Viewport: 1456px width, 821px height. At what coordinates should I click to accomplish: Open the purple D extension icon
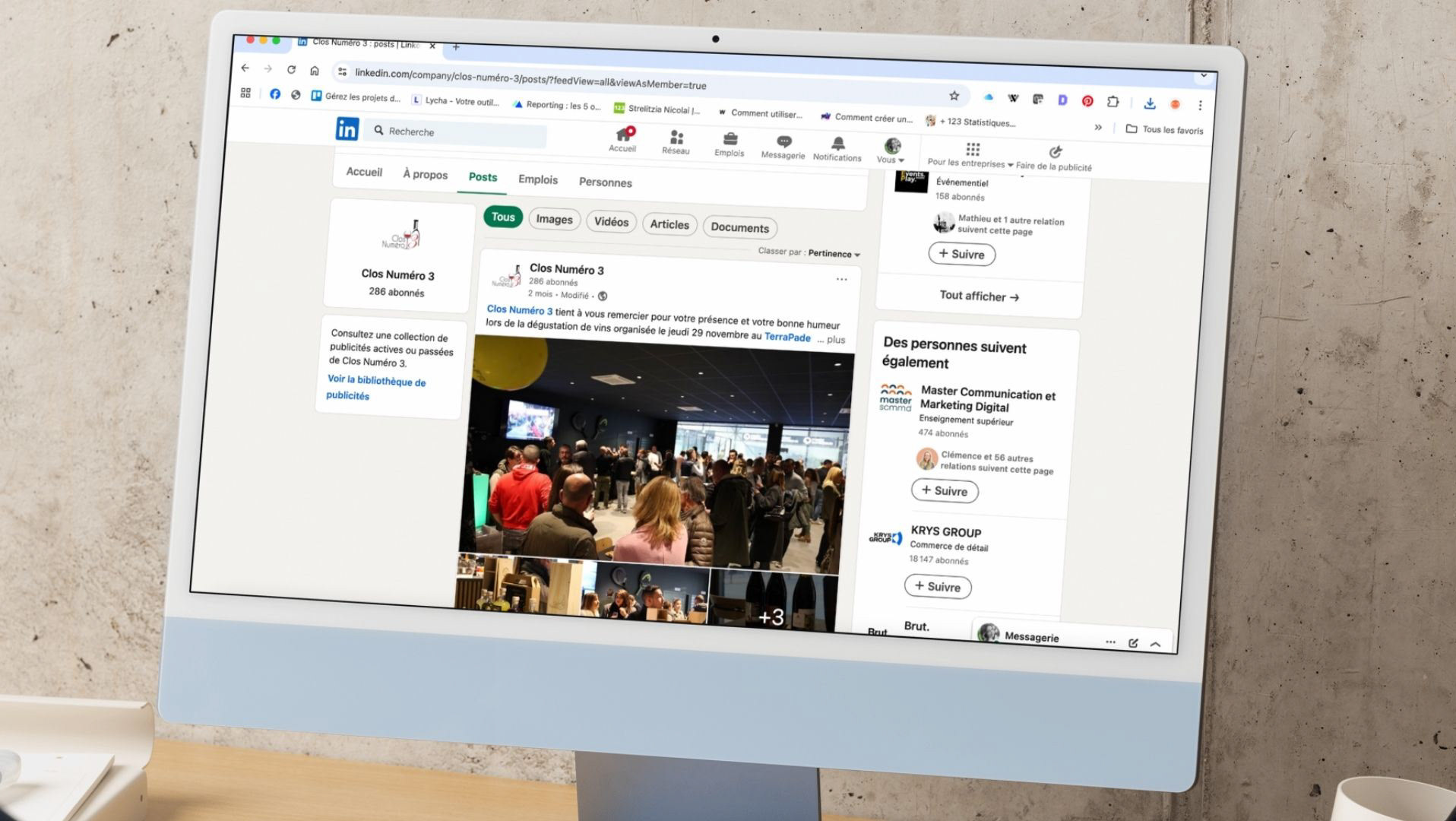click(x=1062, y=100)
